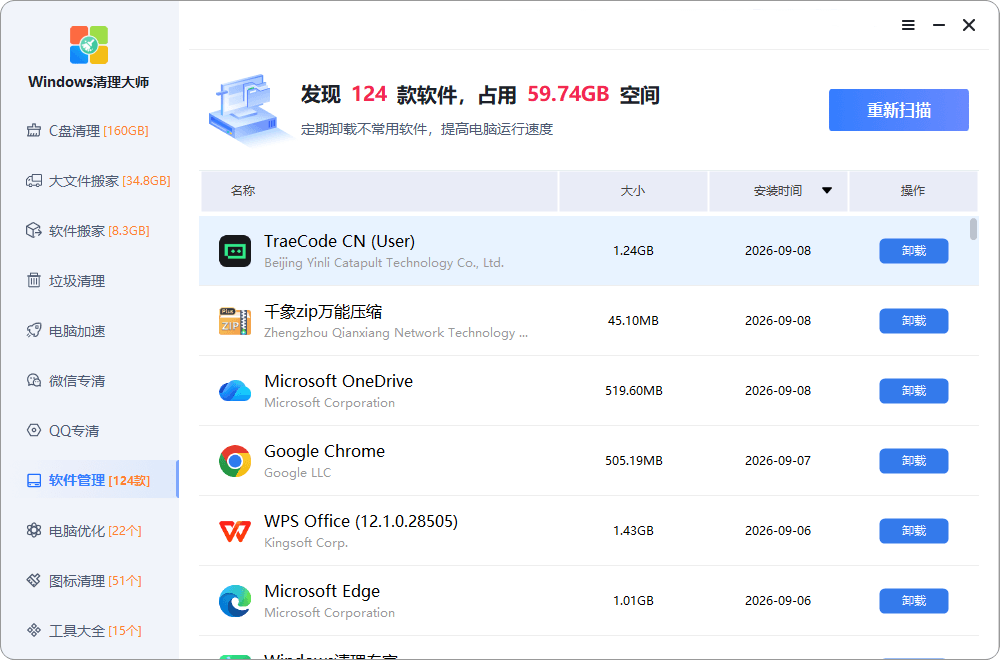Viewport: 1000px width, 660px height.
Task: Click the WPS Office app icon
Action: (x=235, y=531)
